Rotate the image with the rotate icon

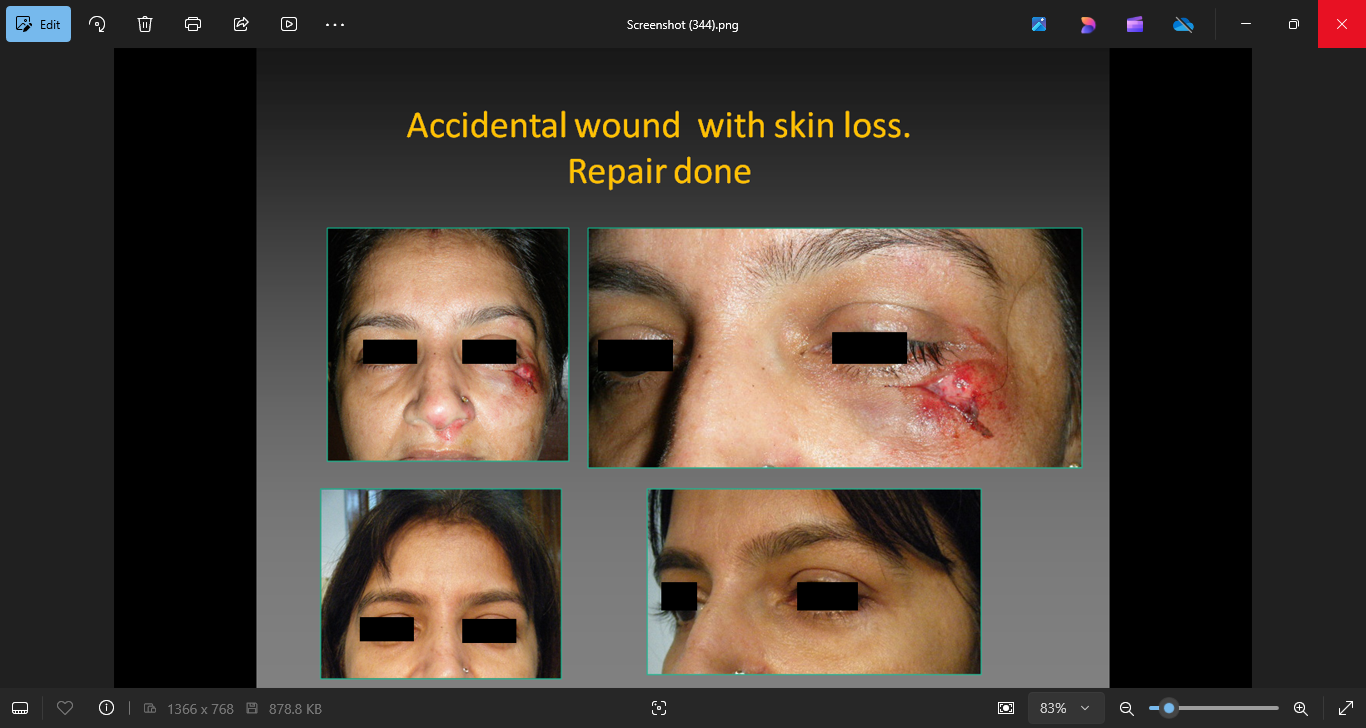pos(97,24)
